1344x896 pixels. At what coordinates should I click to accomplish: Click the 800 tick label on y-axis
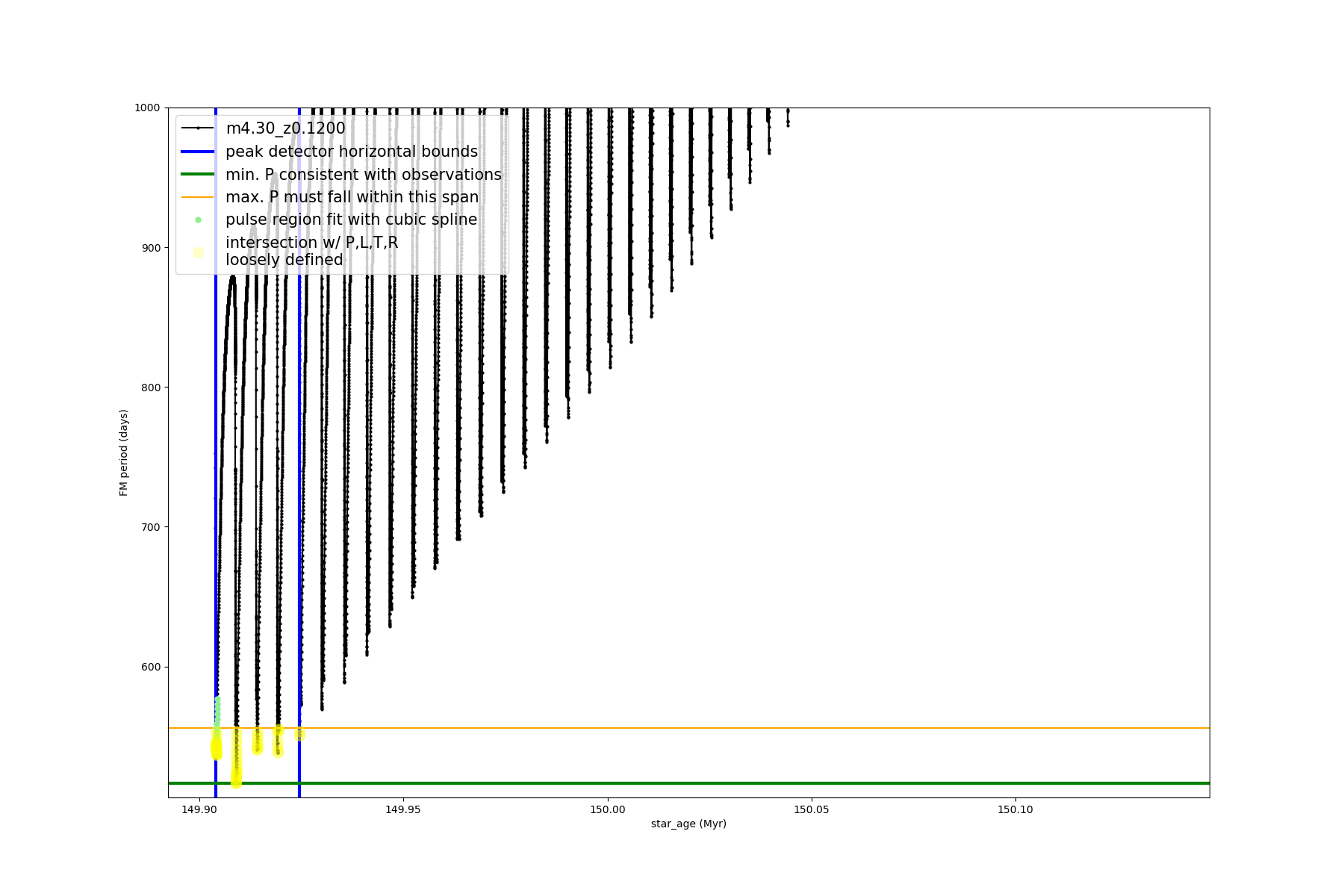click(152, 388)
